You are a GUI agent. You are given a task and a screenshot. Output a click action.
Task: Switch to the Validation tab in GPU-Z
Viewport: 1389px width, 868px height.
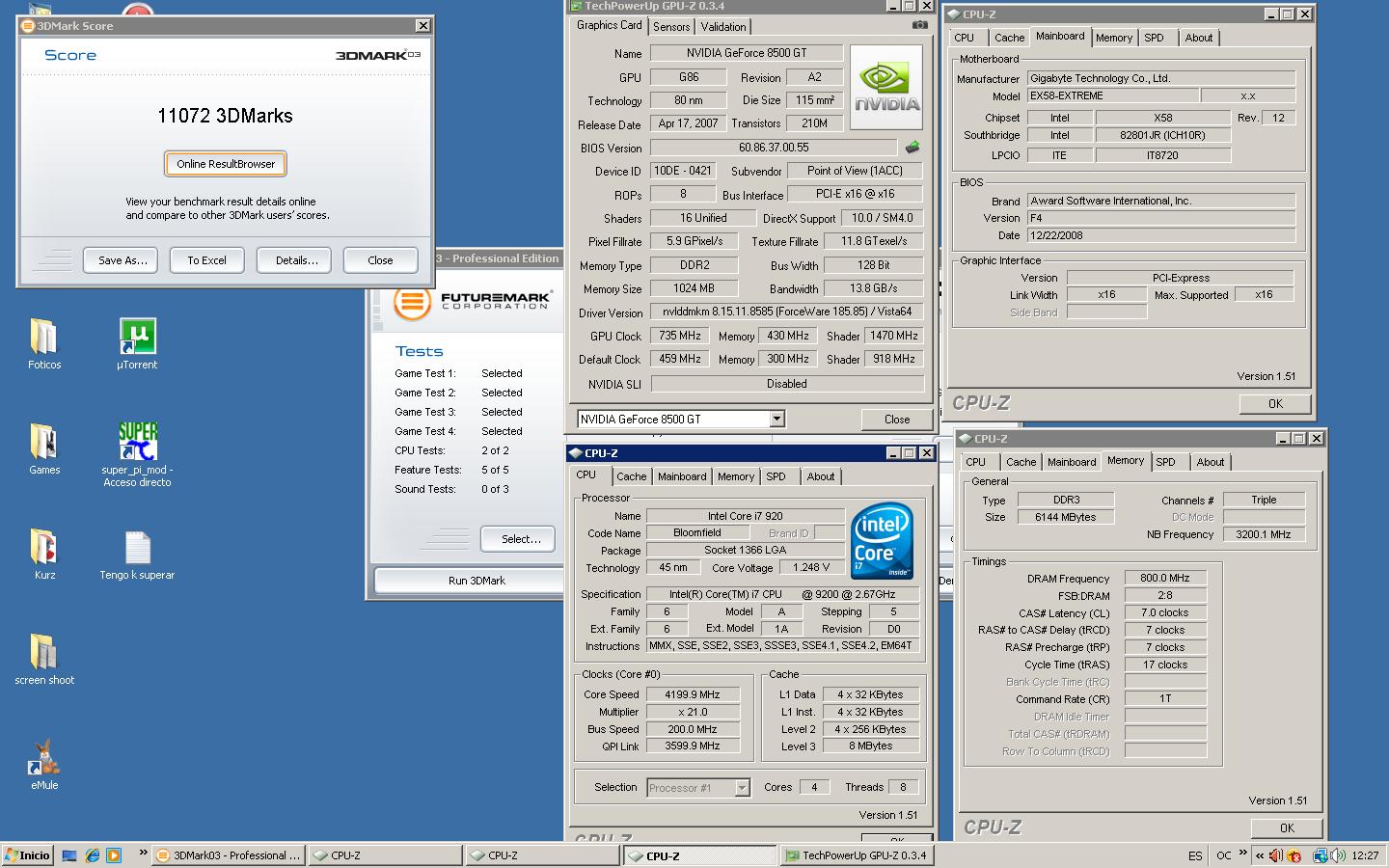[x=723, y=27]
